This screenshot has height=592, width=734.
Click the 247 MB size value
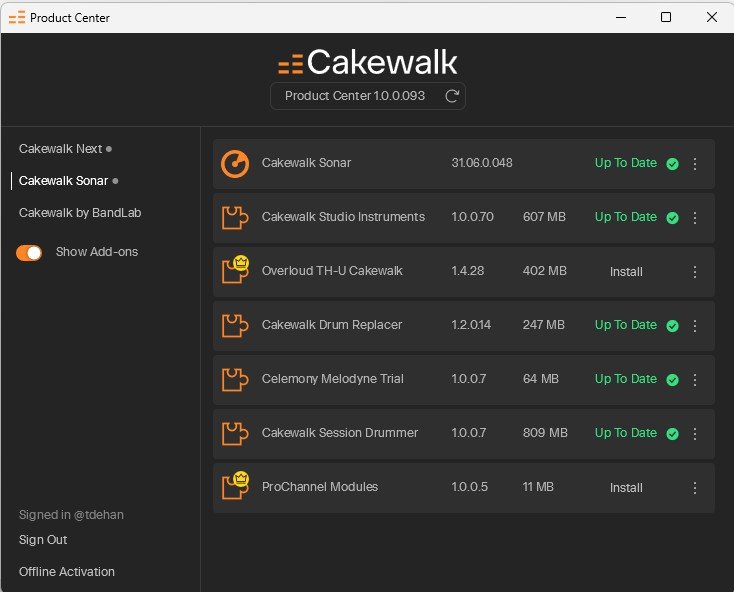[544, 325]
